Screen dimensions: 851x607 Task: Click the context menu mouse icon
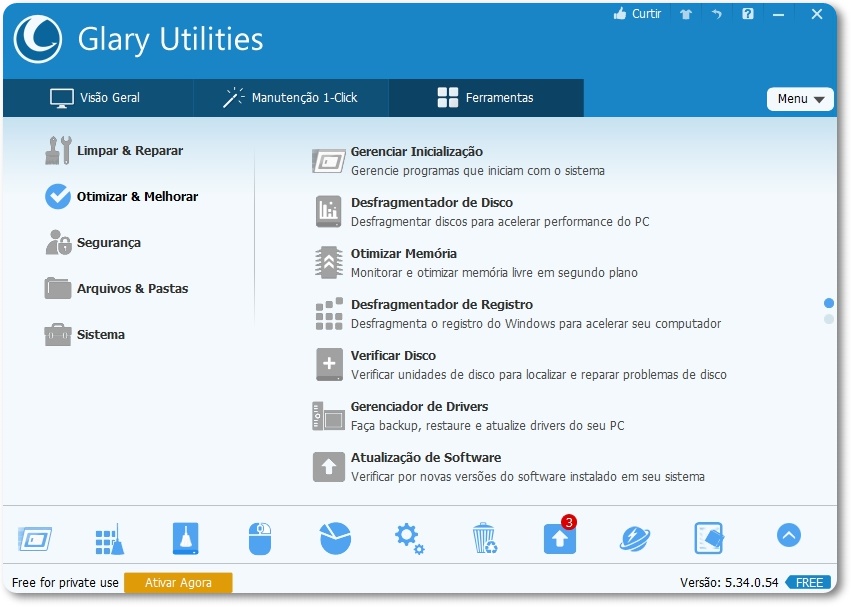[x=260, y=539]
